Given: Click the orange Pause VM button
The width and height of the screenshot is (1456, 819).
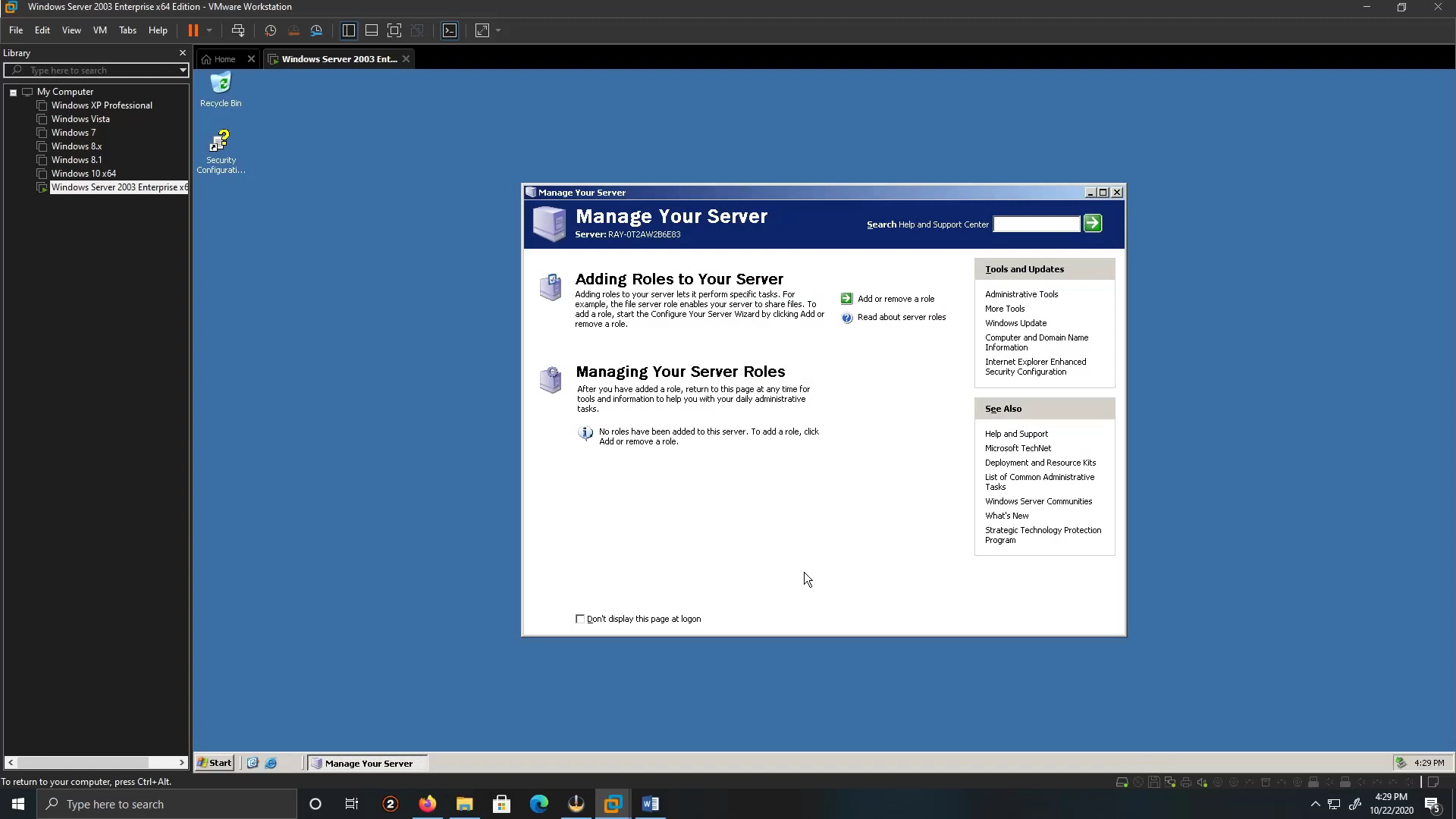Looking at the screenshot, I should (x=193, y=30).
